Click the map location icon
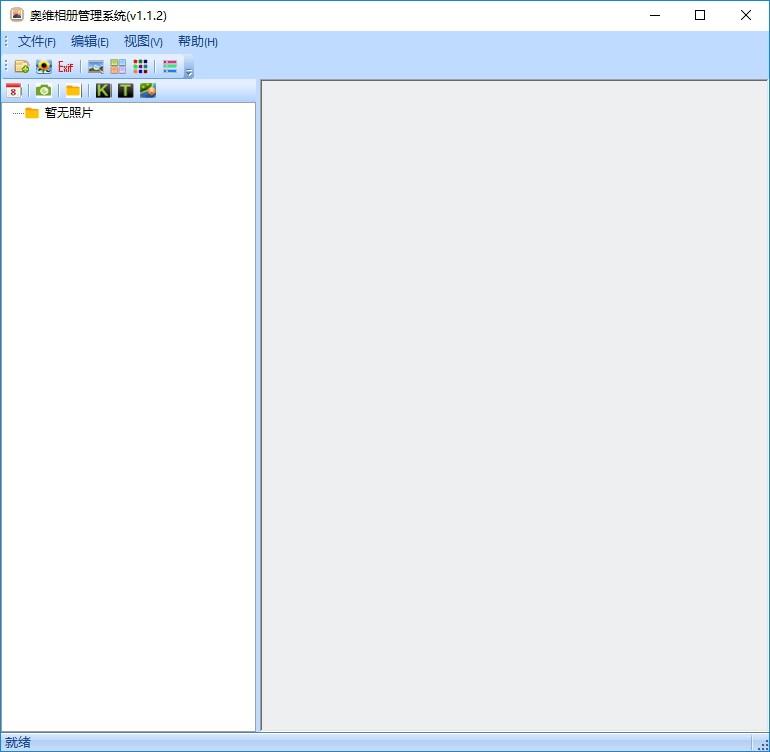770x752 pixels. (x=148, y=90)
